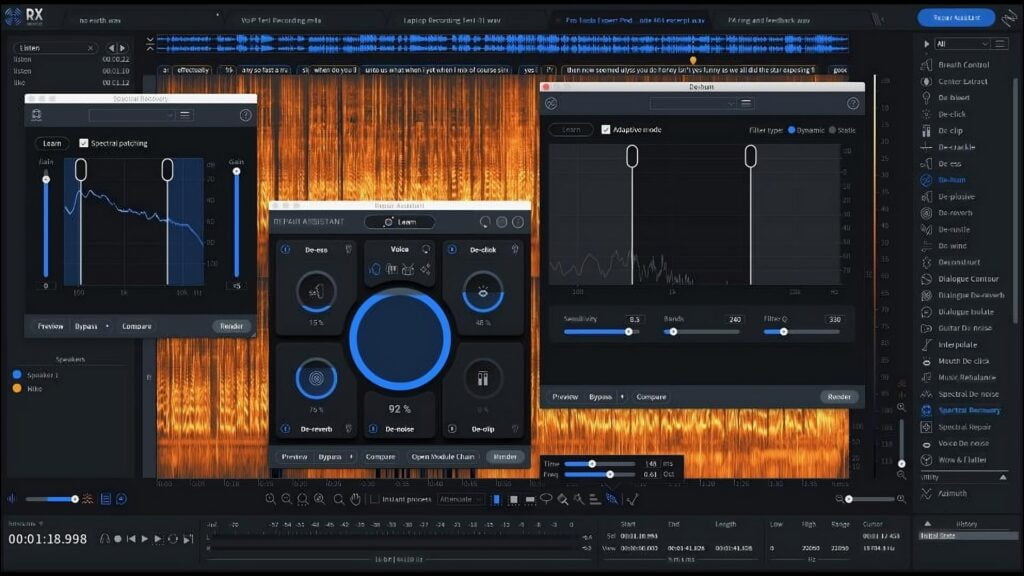Choose the Static filter type
This screenshot has width=1024, height=576.
point(833,130)
